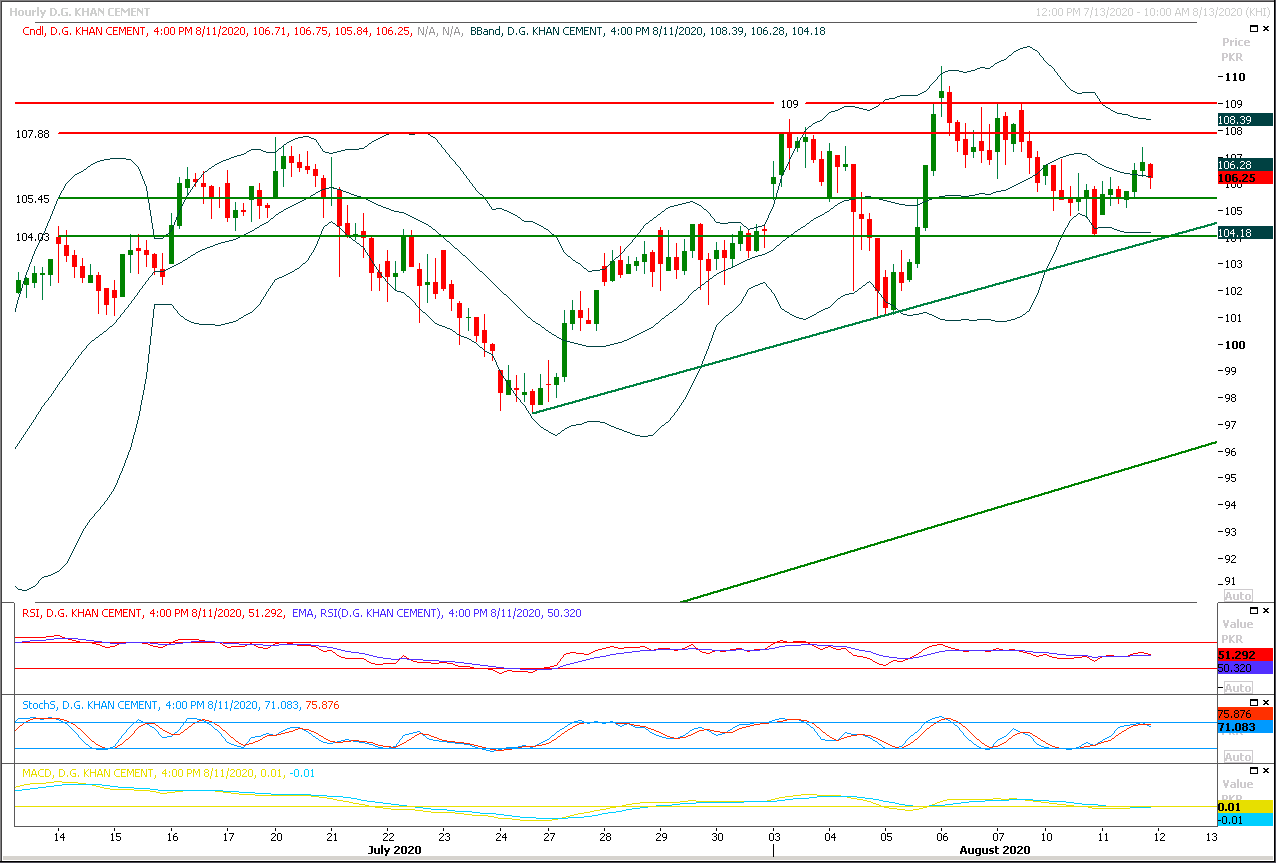
Task: Click the 51.292 RSI value tag
Action: click(x=1245, y=655)
